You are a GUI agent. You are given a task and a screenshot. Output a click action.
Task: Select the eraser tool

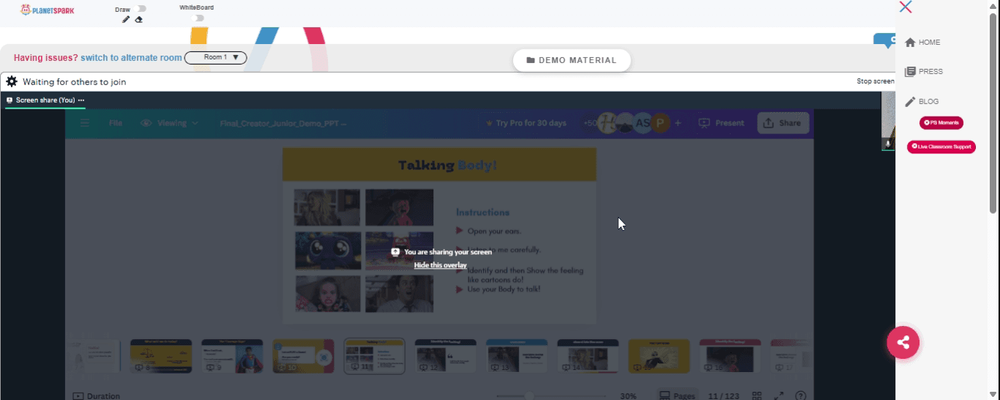coord(138,20)
